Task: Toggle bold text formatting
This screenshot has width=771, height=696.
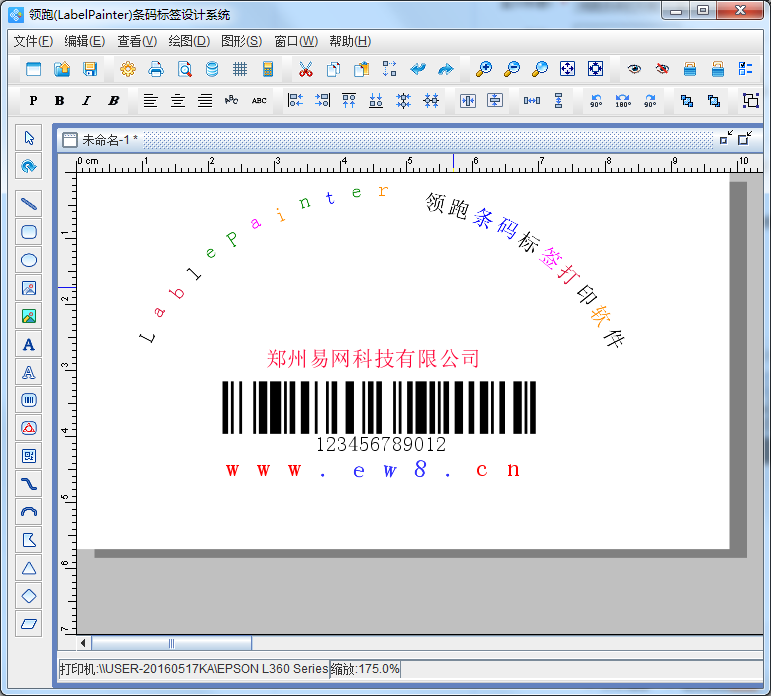Action: (x=59, y=100)
